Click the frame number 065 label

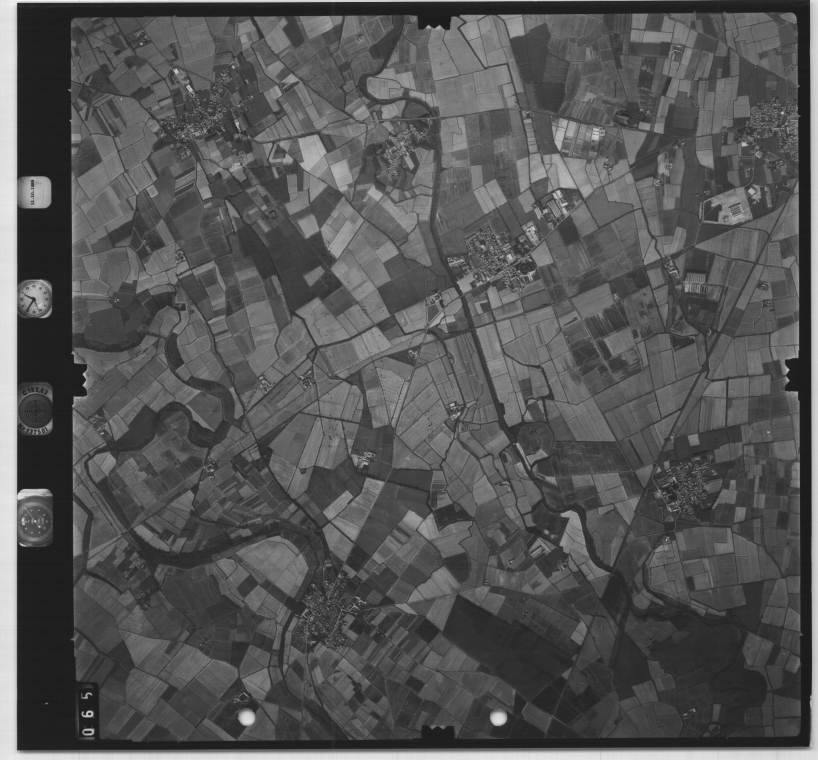point(87,710)
